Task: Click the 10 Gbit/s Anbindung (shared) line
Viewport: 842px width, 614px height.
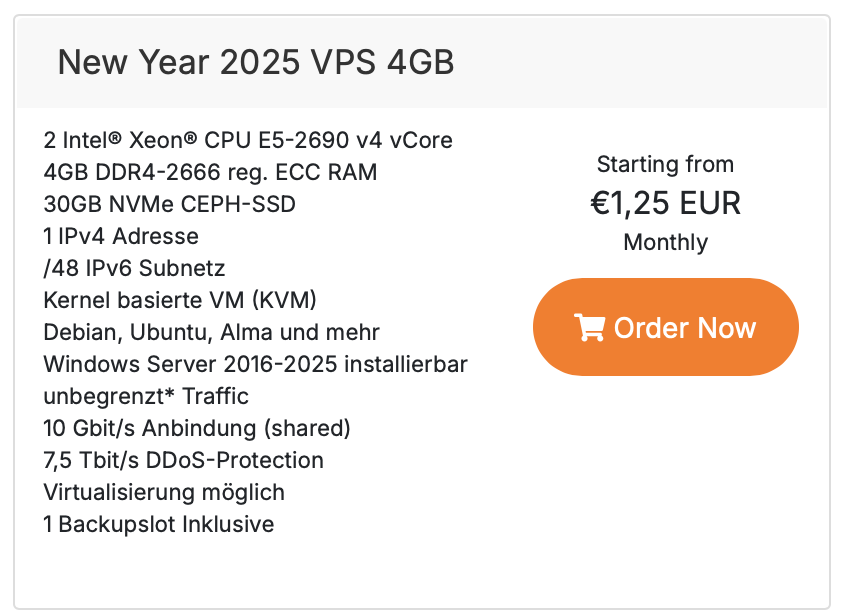Action: coord(197,428)
